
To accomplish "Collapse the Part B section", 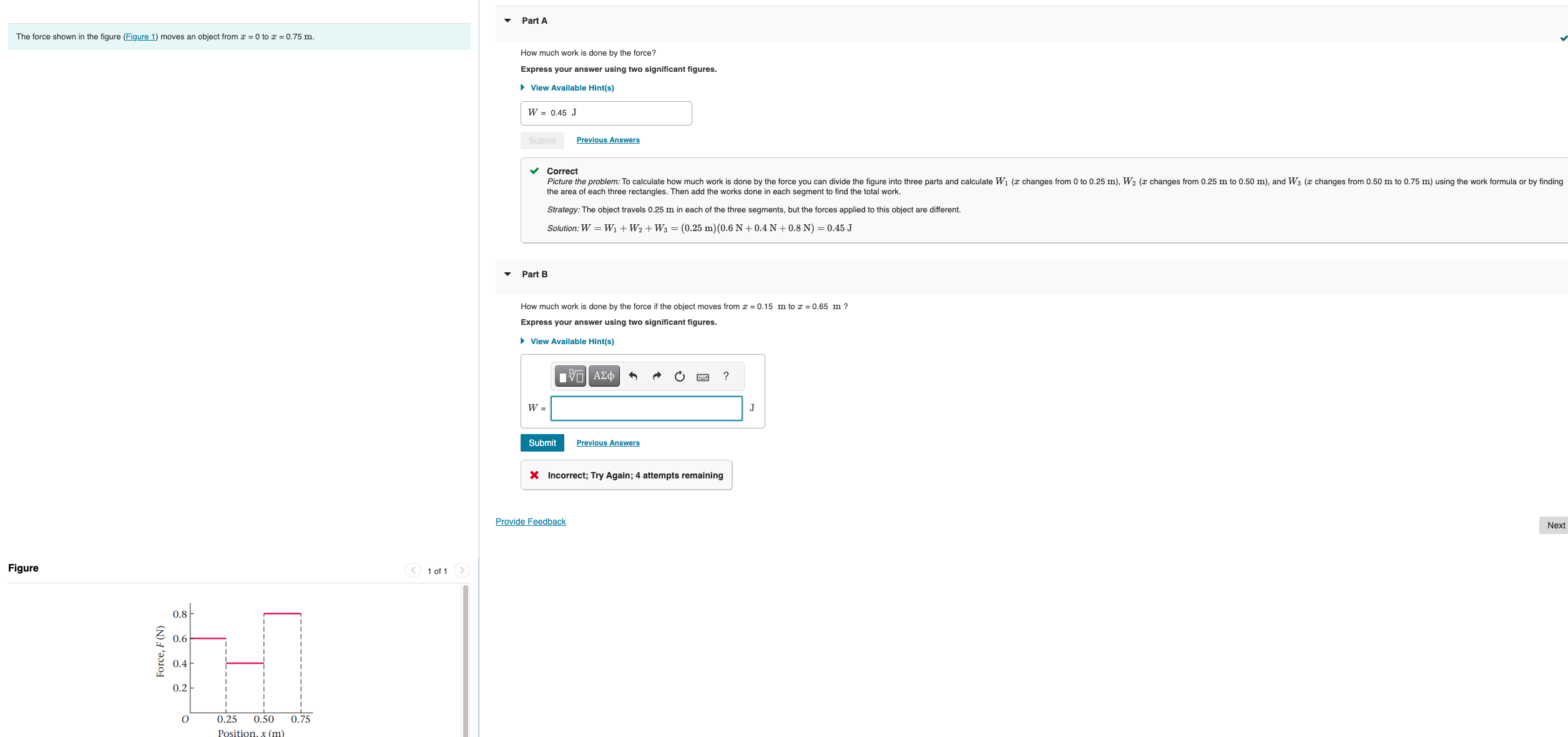I will pos(507,274).
